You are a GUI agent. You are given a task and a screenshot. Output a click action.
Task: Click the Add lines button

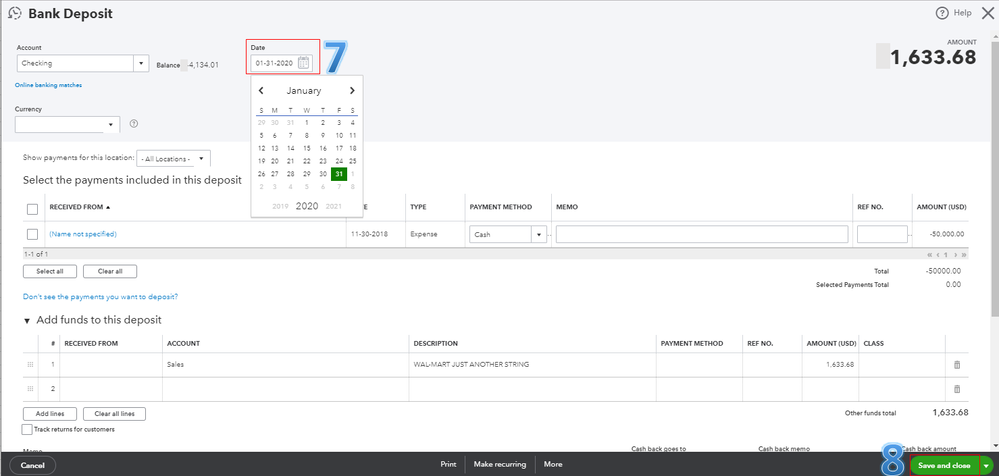coord(50,414)
